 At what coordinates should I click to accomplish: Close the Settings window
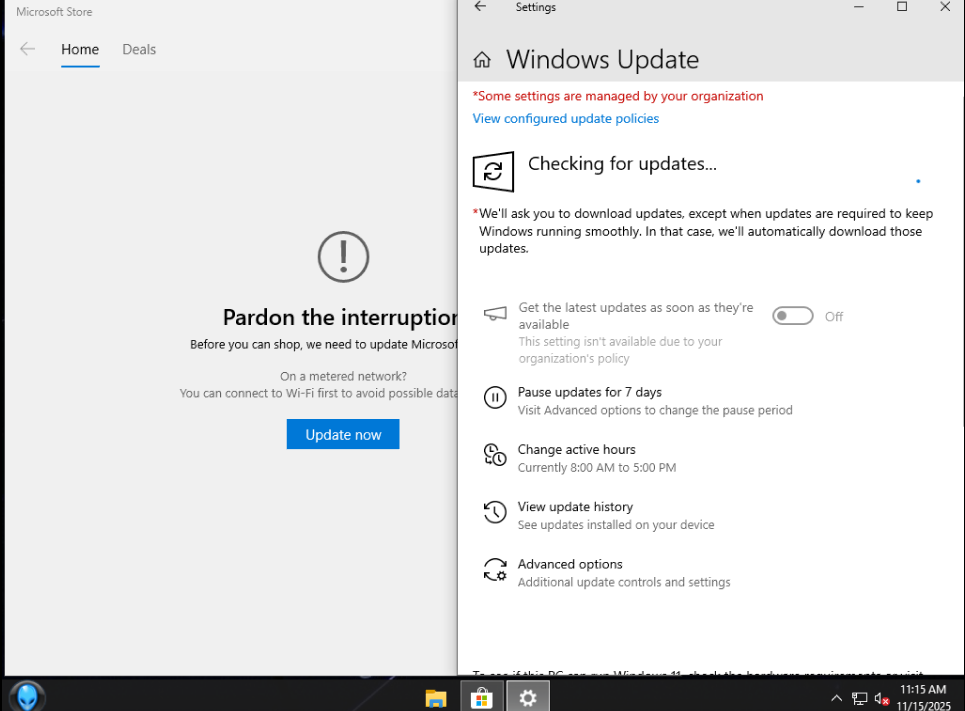click(x=945, y=7)
